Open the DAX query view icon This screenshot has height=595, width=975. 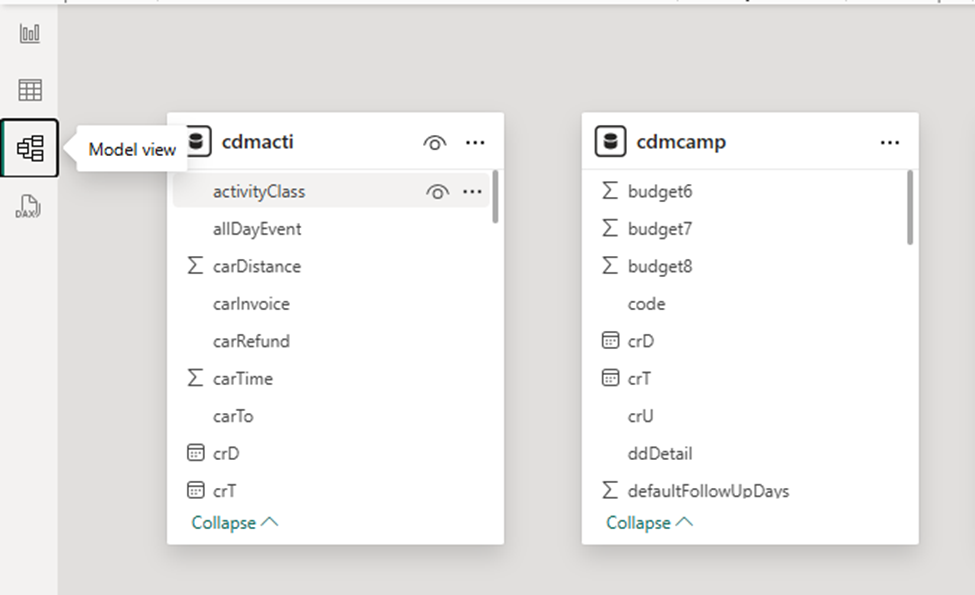click(x=30, y=207)
